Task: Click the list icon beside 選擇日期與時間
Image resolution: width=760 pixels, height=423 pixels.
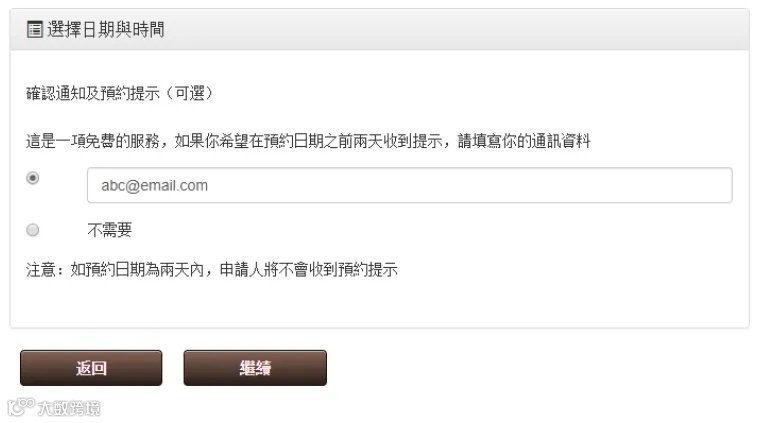Action: (x=34, y=30)
